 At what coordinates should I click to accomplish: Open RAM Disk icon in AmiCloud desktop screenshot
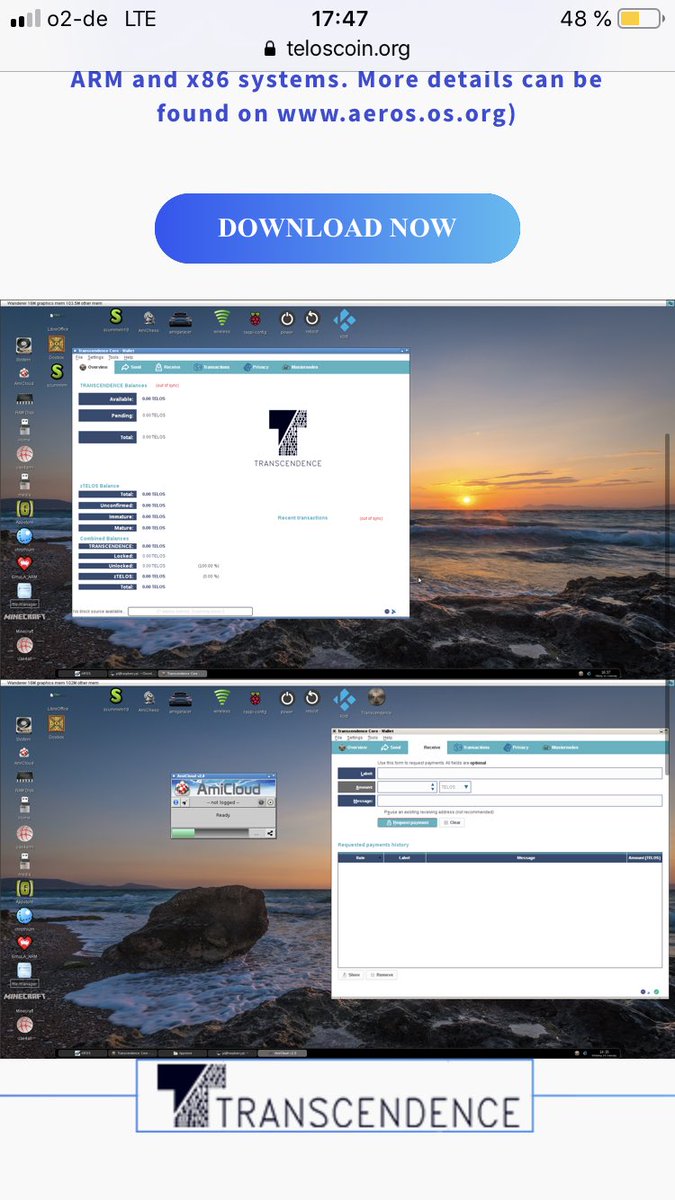[x=24, y=778]
